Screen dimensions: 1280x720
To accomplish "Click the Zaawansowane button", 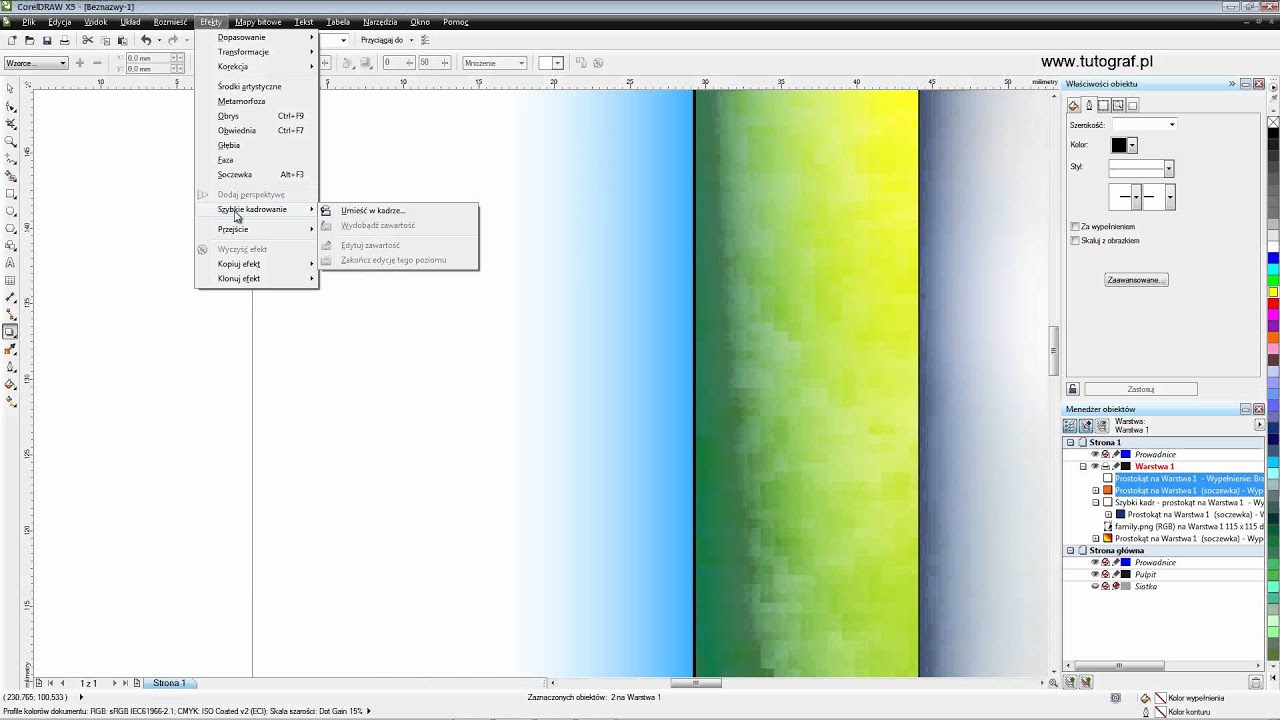I will (1136, 280).
